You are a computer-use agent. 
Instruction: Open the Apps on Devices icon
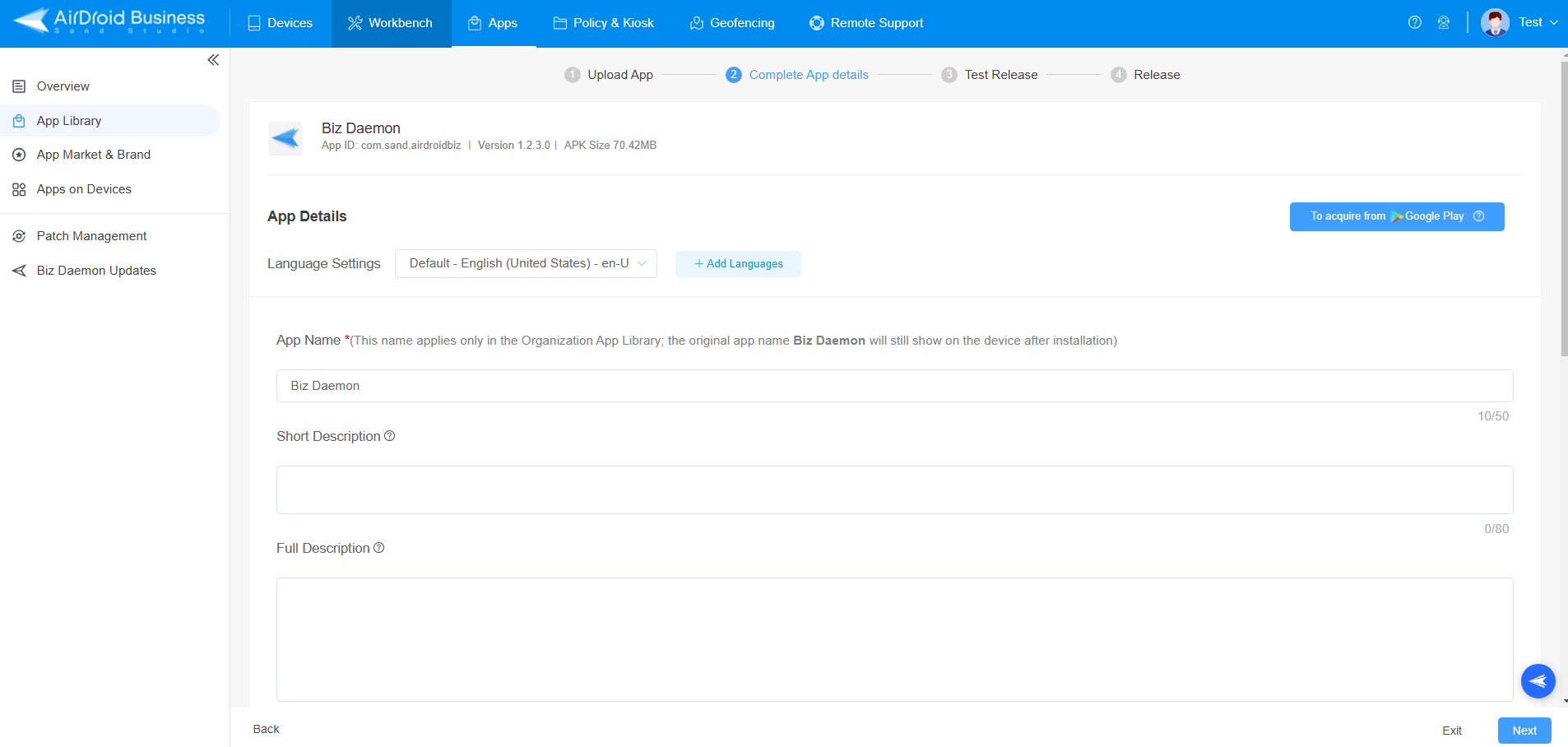tap(18, 188)
